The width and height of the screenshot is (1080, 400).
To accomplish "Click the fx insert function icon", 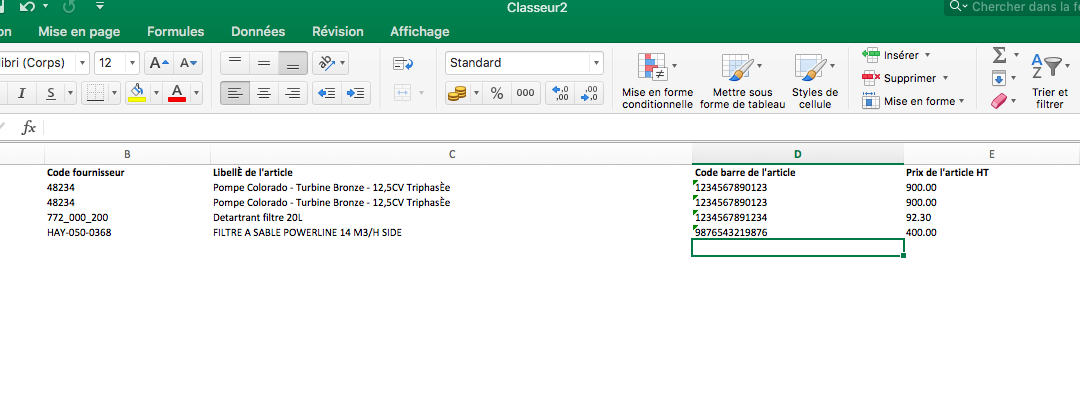I will [28, 127].
